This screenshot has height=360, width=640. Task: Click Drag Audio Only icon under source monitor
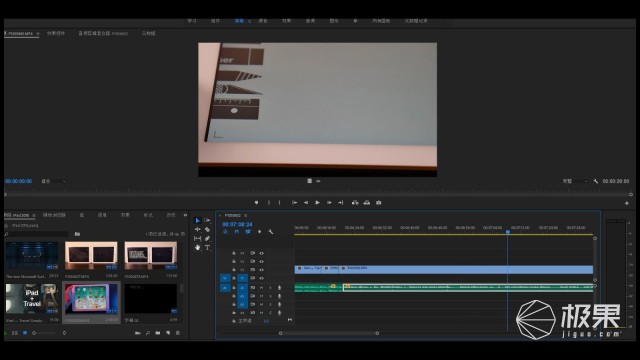pyautogui.click(x=318, y=181)
